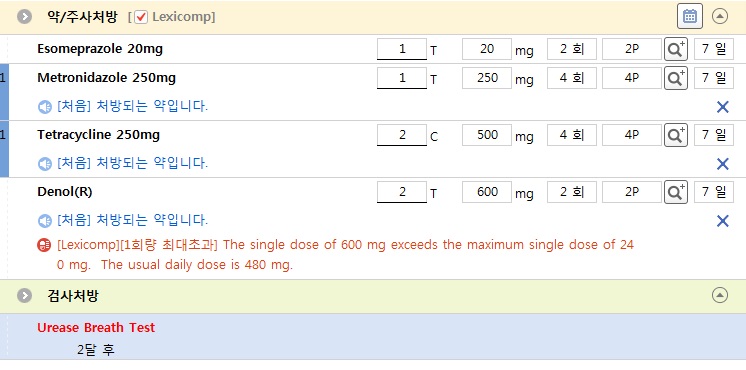Select the Urease Breath Test order
746x370 pixels.
point(96,328)
